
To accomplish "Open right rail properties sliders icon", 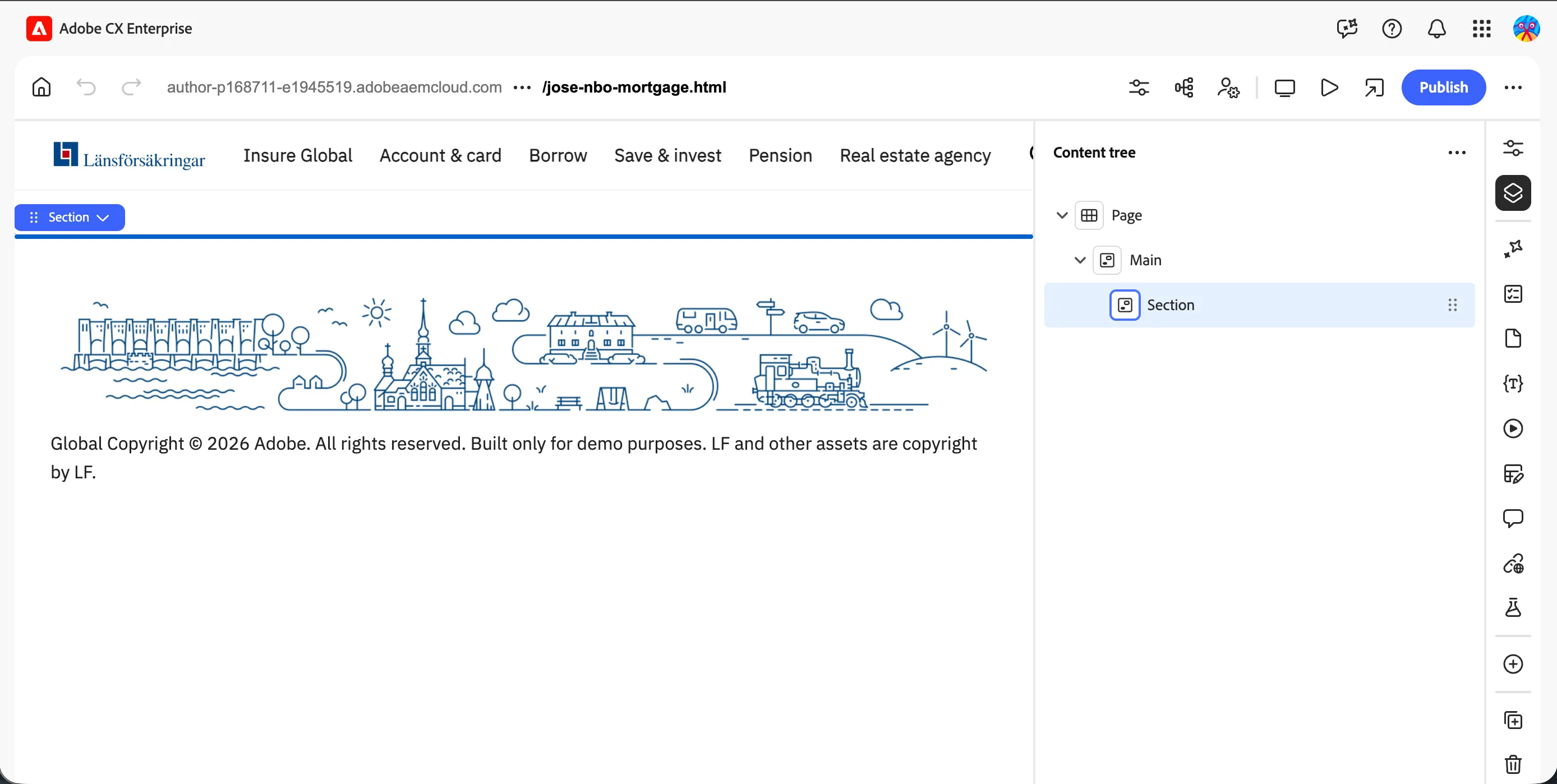I will click(x=1513, y=148).
